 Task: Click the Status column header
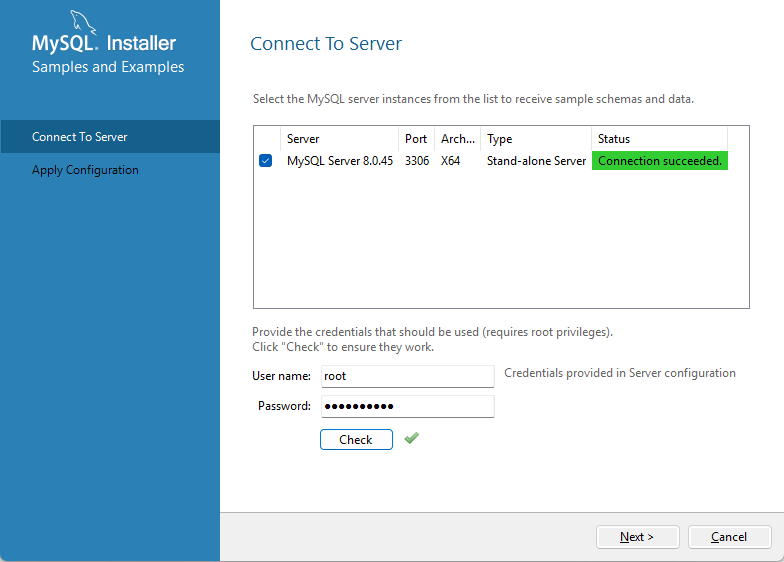660,138
